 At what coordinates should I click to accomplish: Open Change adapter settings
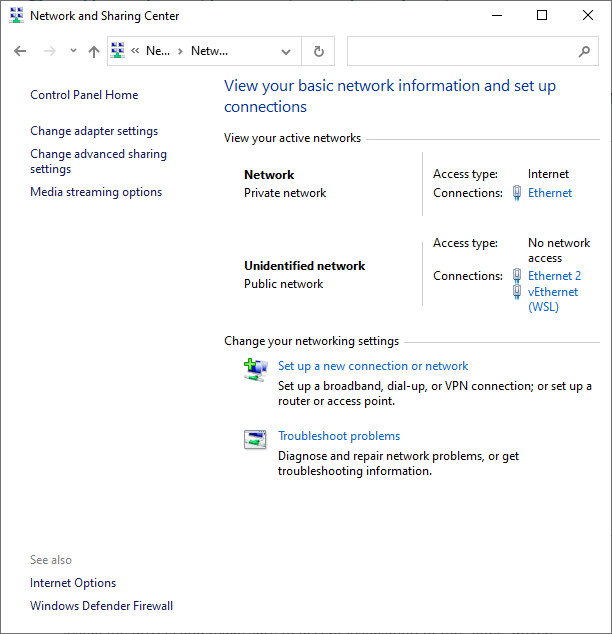[94, 131]
